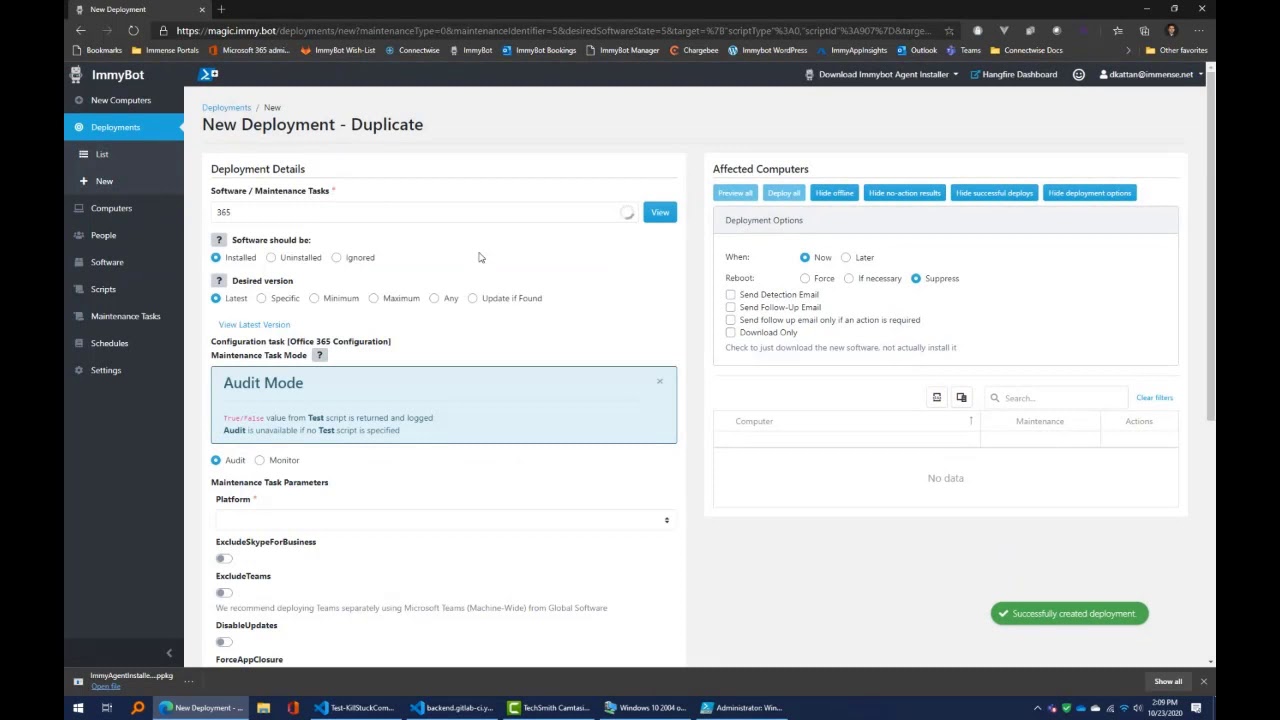The image size is (1280, 720).
Task: Enable the Send Detection Email checkbox
Action: pyautogui.click(x=731, y=295)
